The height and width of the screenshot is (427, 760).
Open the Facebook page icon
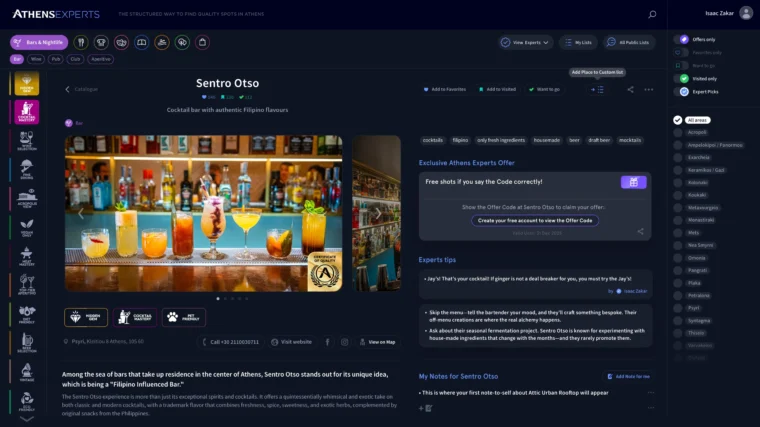pos(327,342)
